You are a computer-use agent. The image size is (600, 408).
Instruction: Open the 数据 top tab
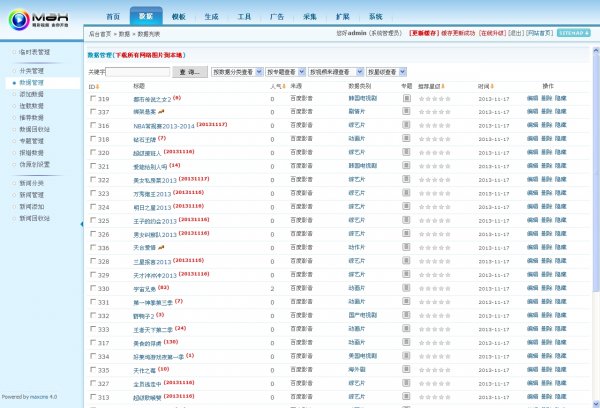146,16
